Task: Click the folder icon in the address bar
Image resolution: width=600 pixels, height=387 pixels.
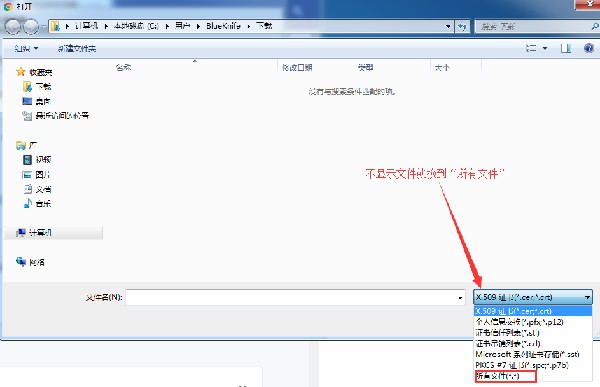Action: 56,26
